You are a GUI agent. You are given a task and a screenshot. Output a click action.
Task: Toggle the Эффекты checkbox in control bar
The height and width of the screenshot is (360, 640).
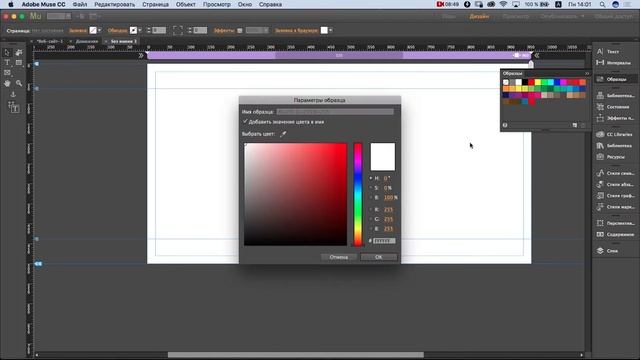[240, 31]
